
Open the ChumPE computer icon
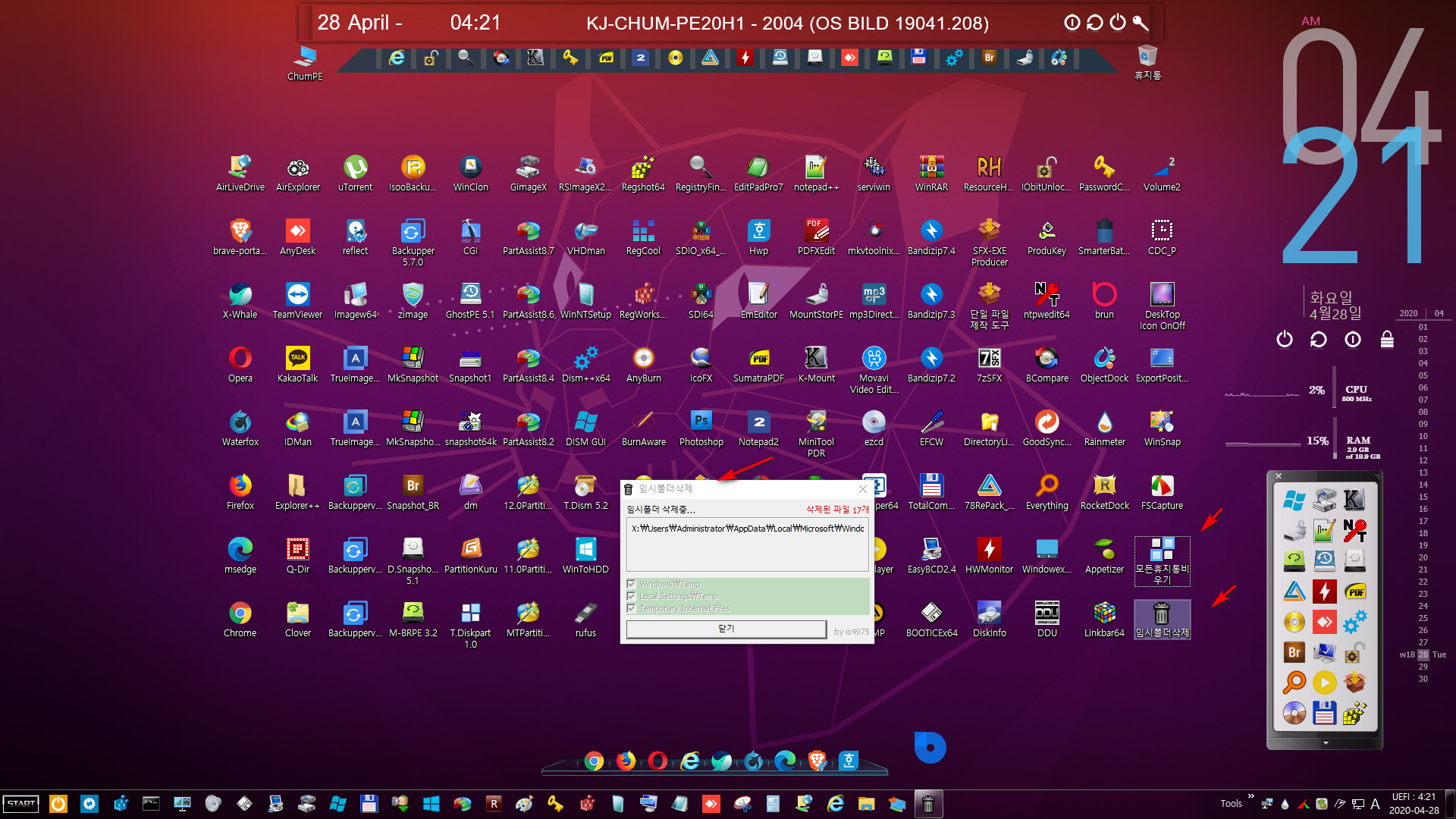tap(305, 64)
